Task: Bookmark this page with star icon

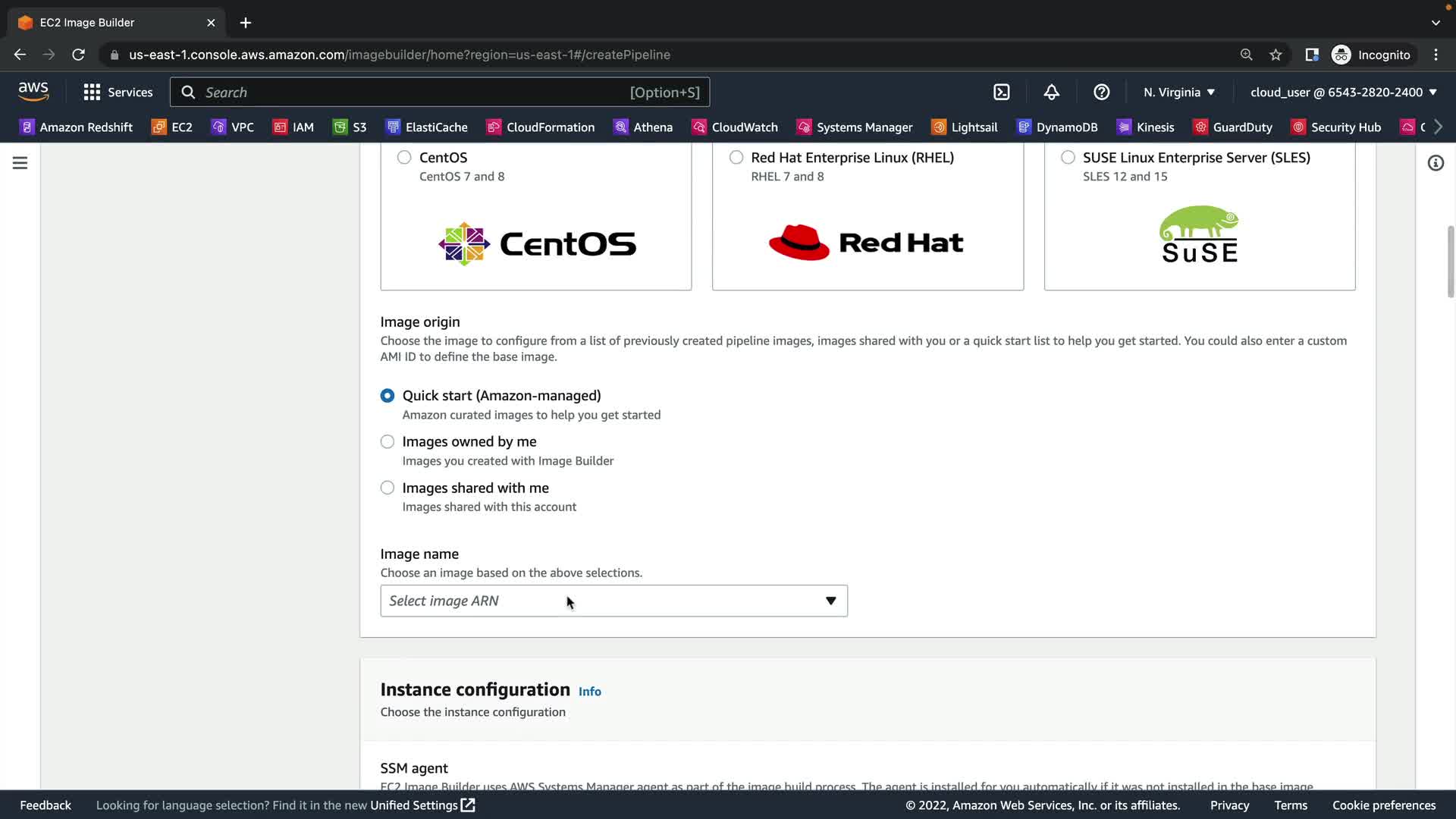Action: pyautogui.click(x=1276, y=55)
